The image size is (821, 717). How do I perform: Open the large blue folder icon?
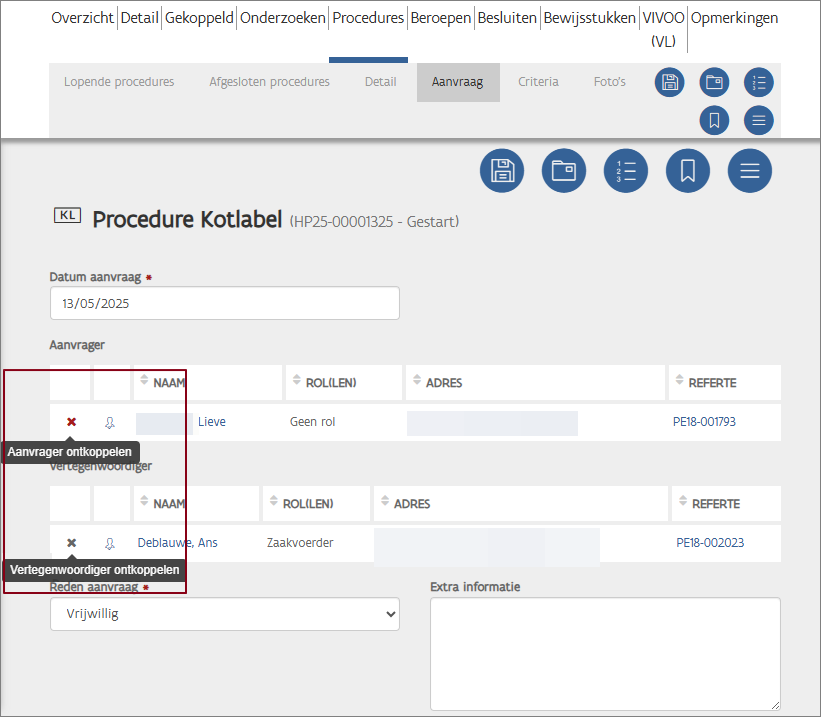click(564, 170)
